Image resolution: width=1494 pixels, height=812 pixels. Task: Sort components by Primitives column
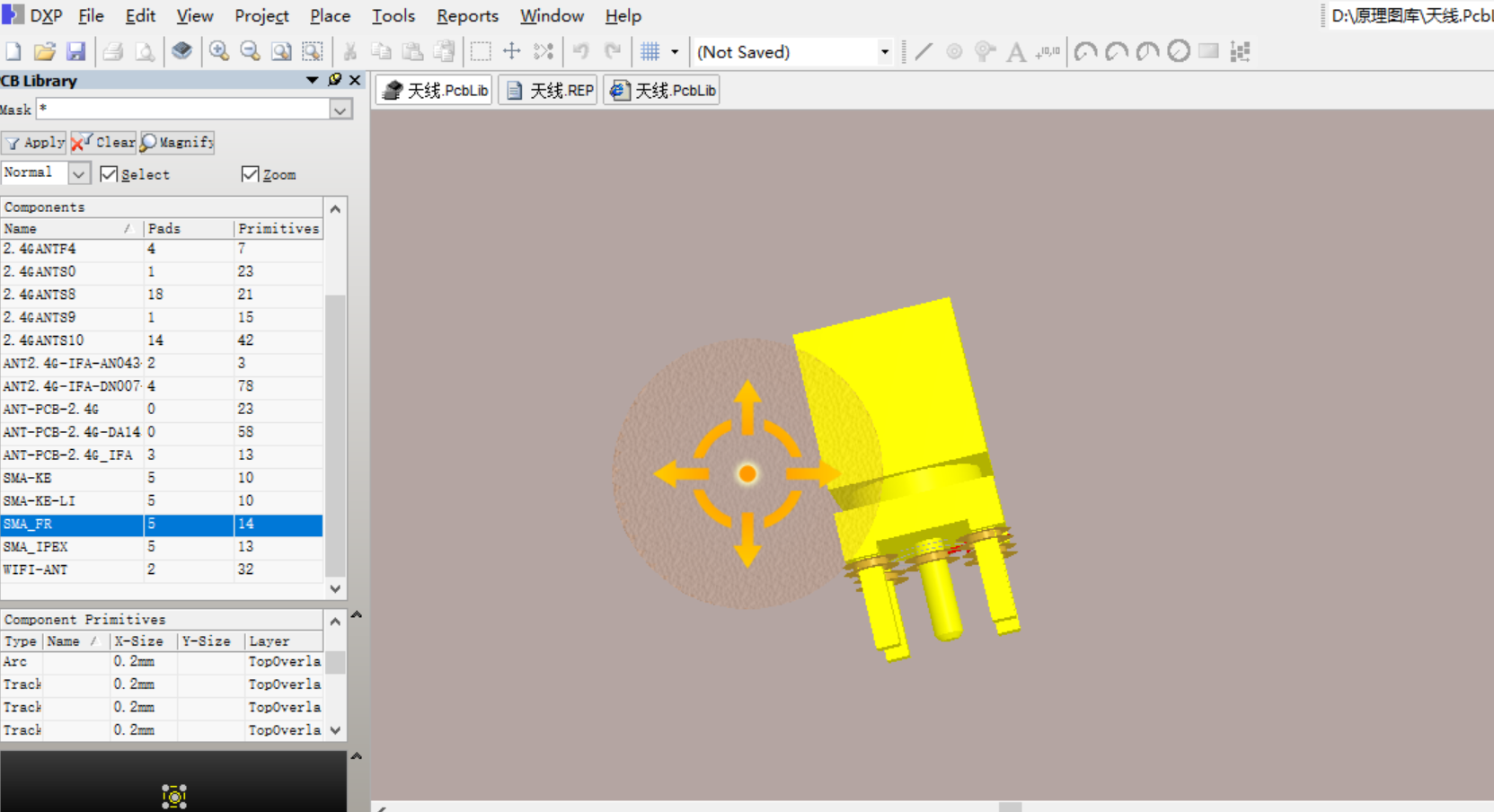tap(278, 228)
